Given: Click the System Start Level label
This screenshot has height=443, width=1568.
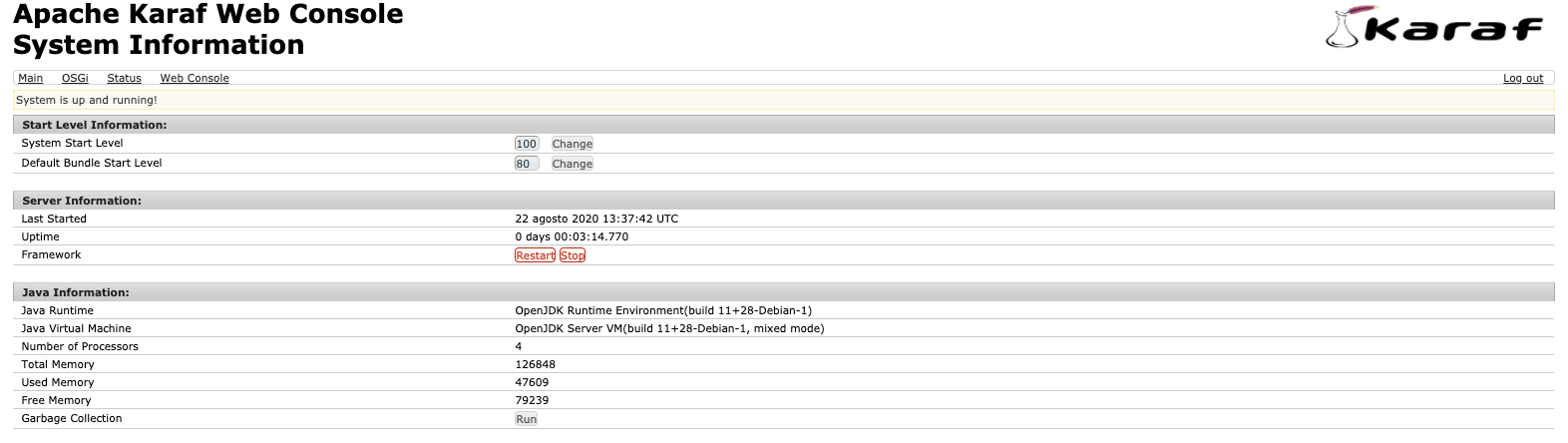Looking at the screenshot, I should (73, 143).
